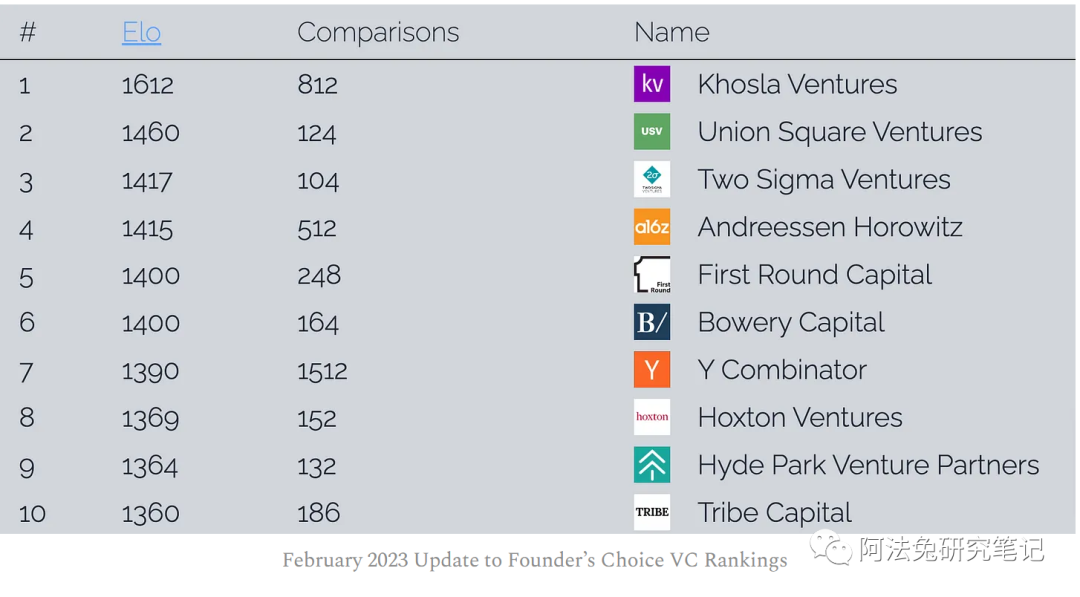Click the orange Y Combinator logo
This screenshot has height=597, width=1080.
tap(652, 370)
